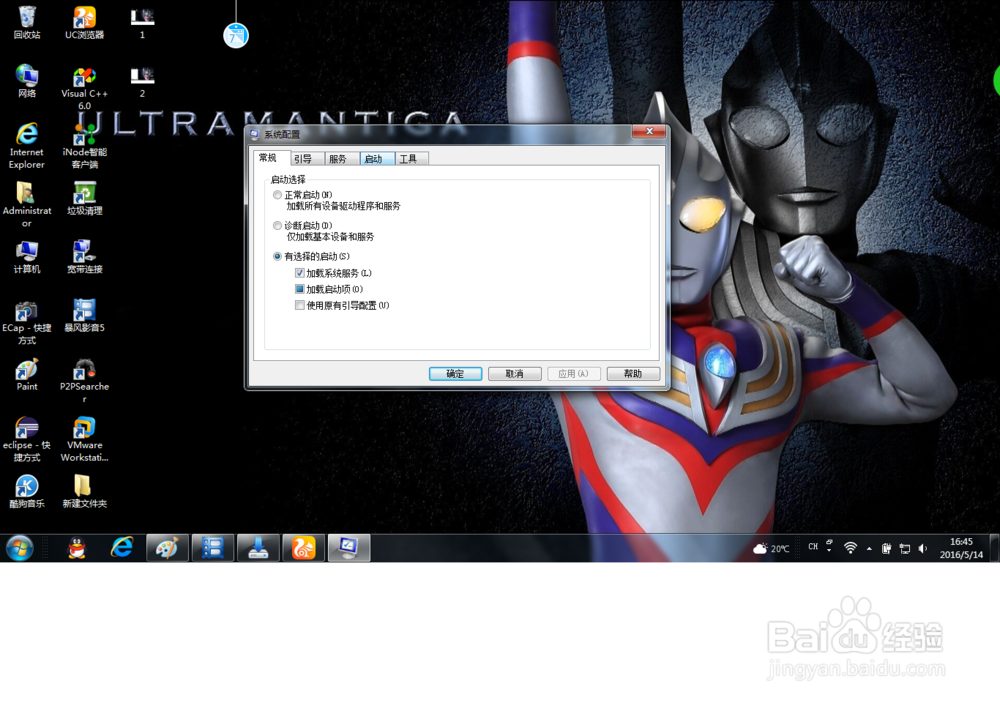Uncheck 加载系统服务 checkbox

[x=300, y=273]
